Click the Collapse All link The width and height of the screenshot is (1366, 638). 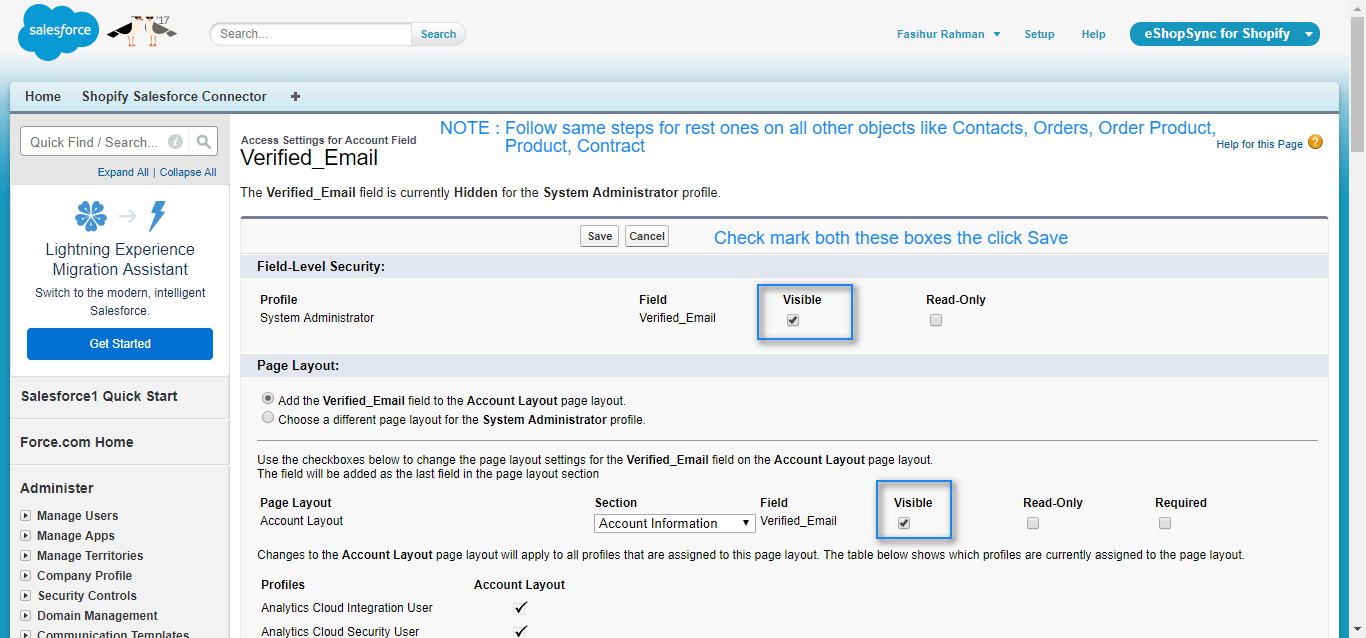point(188,172)
